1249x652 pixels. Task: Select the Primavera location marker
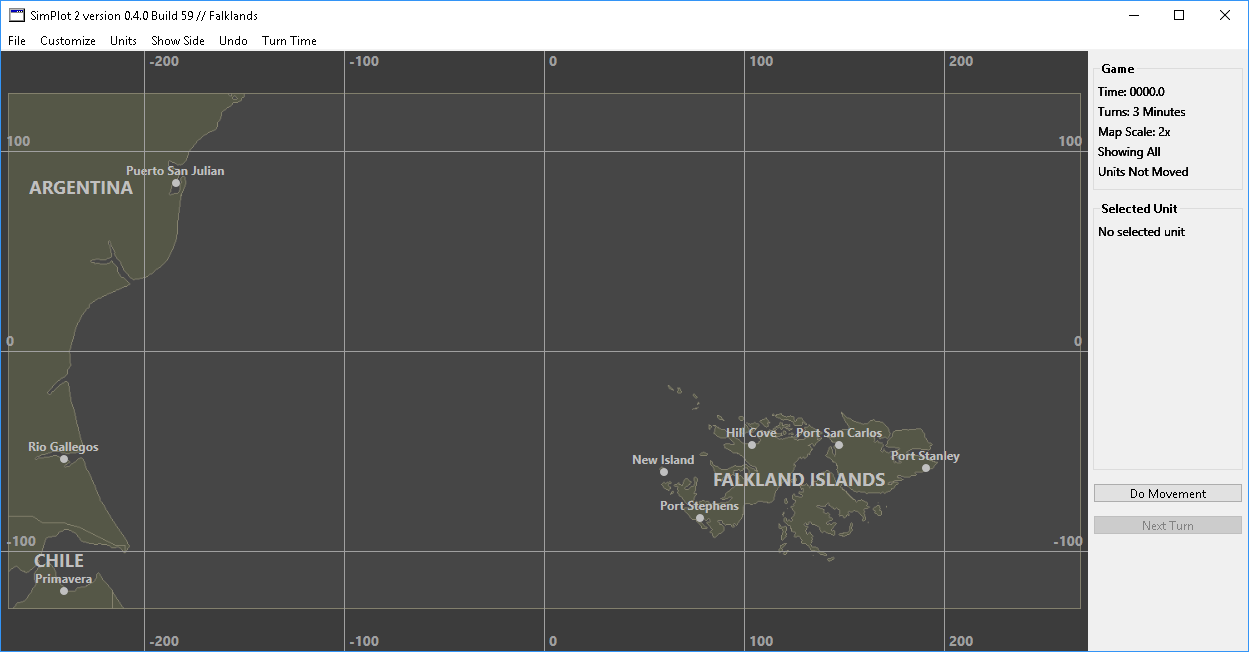pyautogui.click(x=64, y=591)
